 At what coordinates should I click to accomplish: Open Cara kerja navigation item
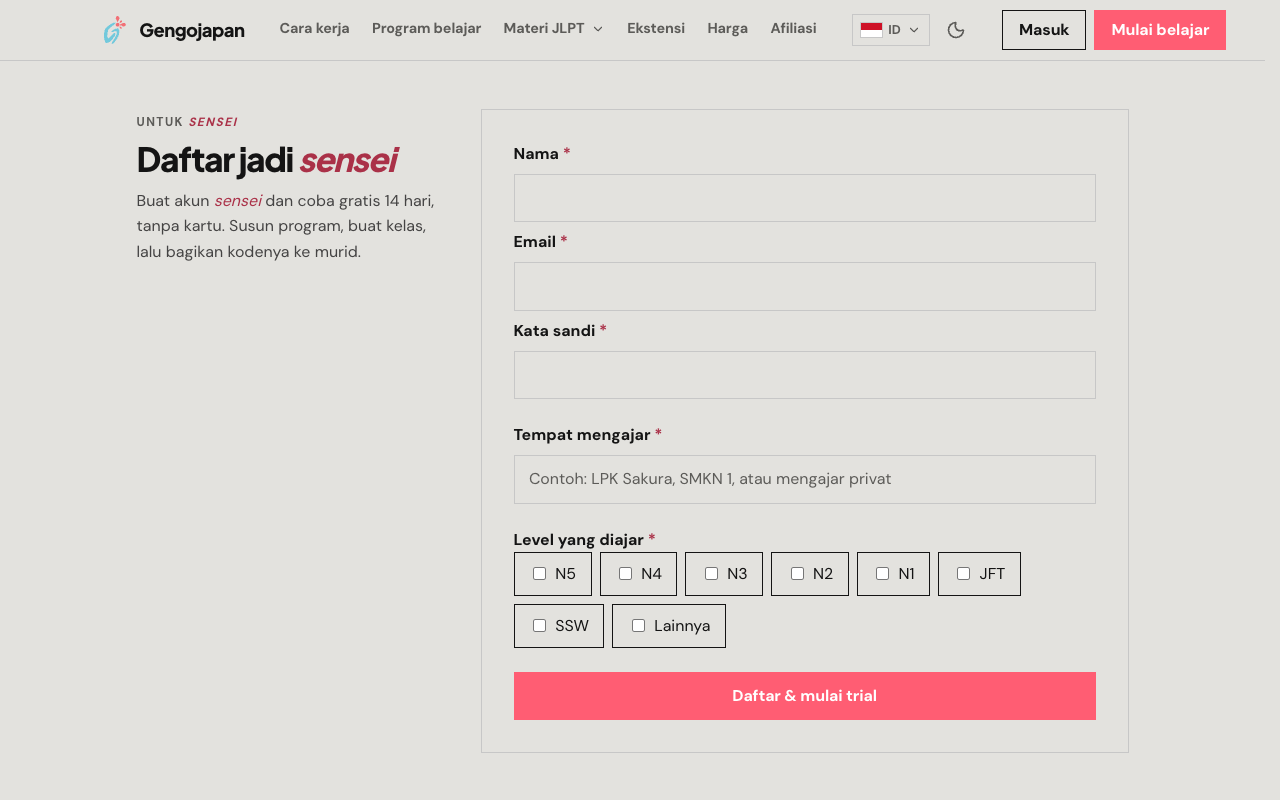315,29
